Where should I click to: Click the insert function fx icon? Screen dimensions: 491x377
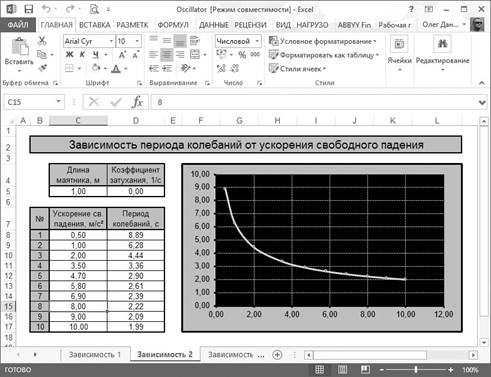pos(137,102)
